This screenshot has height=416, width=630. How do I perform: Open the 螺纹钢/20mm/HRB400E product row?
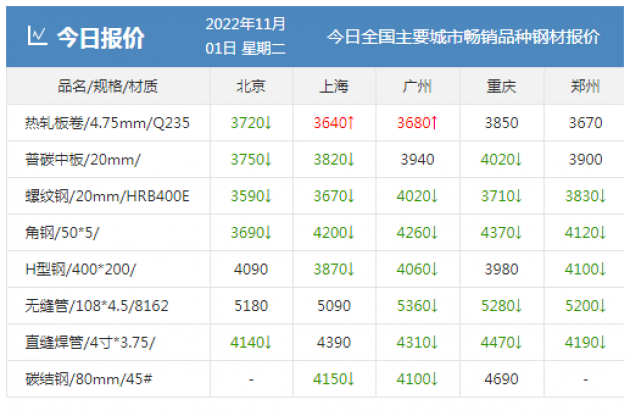[107, 197]
